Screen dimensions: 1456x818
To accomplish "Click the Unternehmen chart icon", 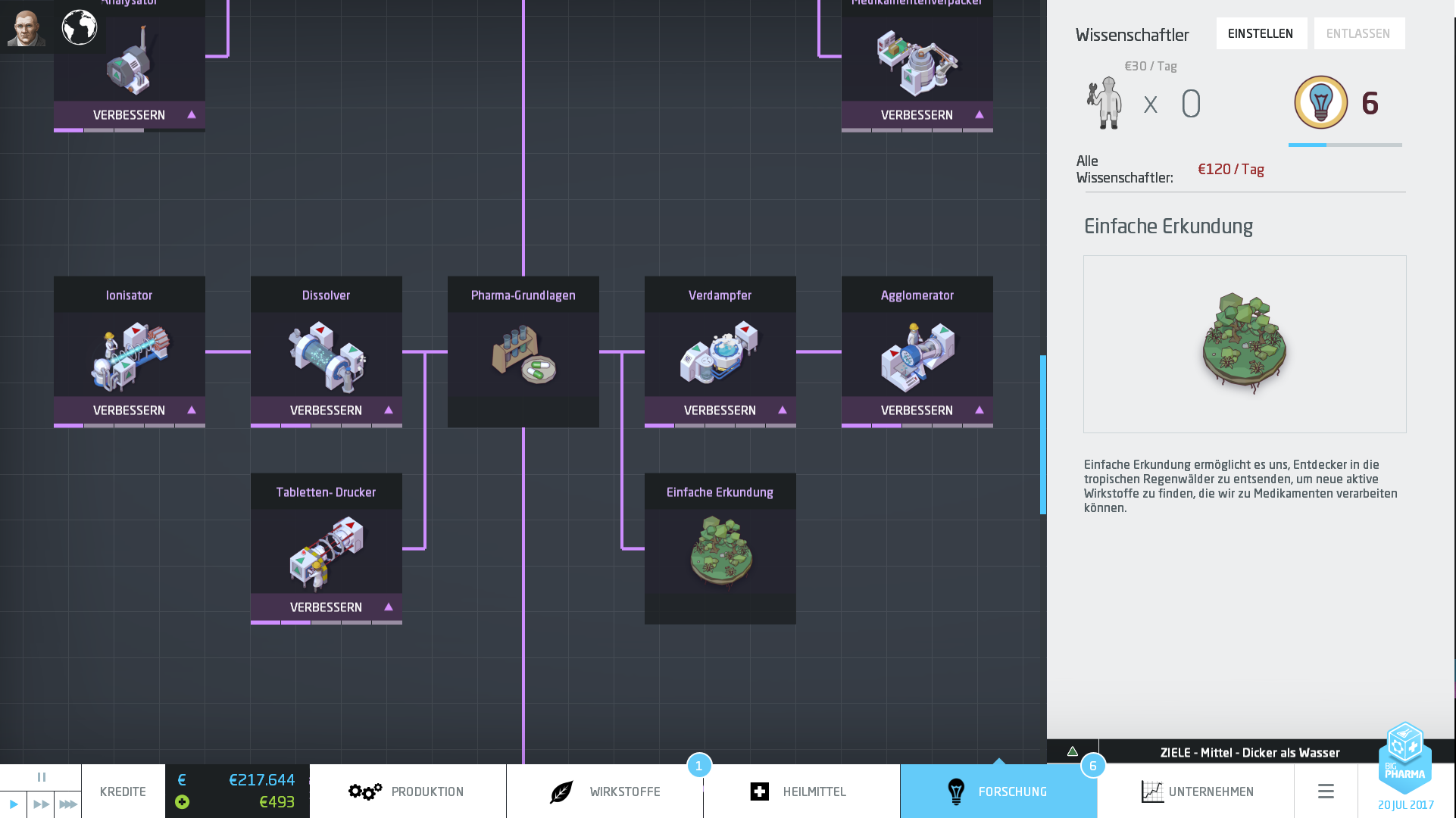I will pyautogui.click(x=1151, y=791).
